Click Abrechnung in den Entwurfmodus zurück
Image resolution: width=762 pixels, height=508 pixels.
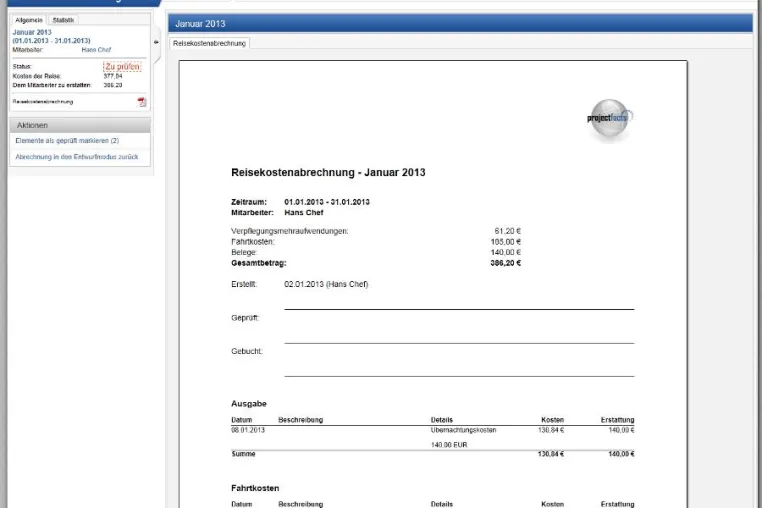pyautogui.click(x=77, y=157)
